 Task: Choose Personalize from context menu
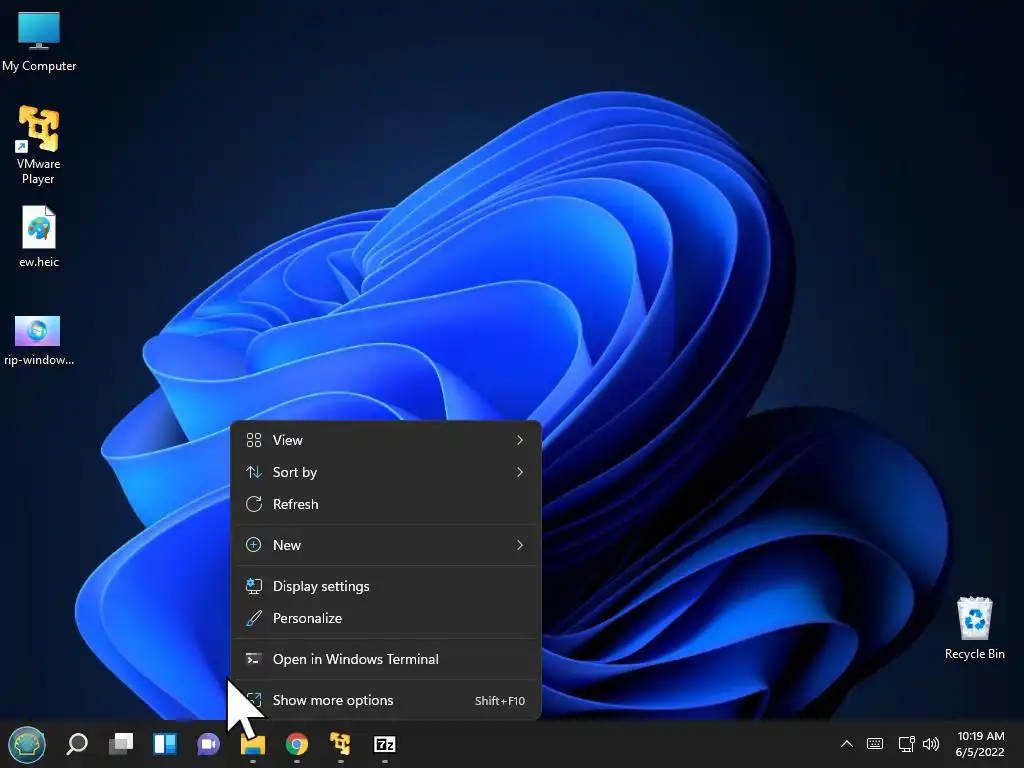click(x=386, y=618)
